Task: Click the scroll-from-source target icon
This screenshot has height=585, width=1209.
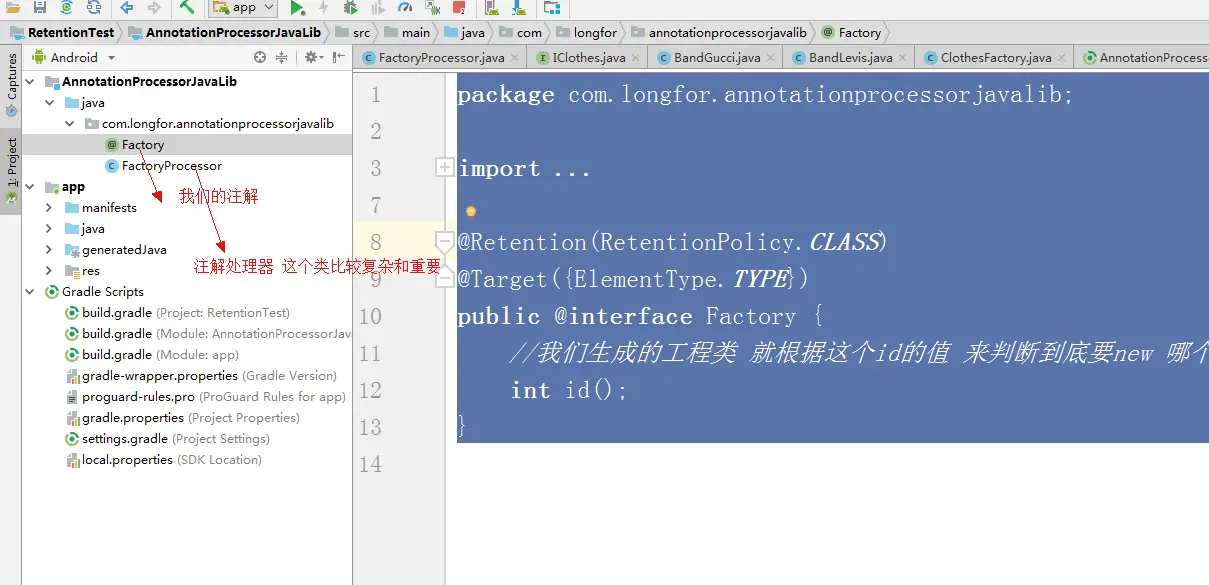Action: click(260, 57)
